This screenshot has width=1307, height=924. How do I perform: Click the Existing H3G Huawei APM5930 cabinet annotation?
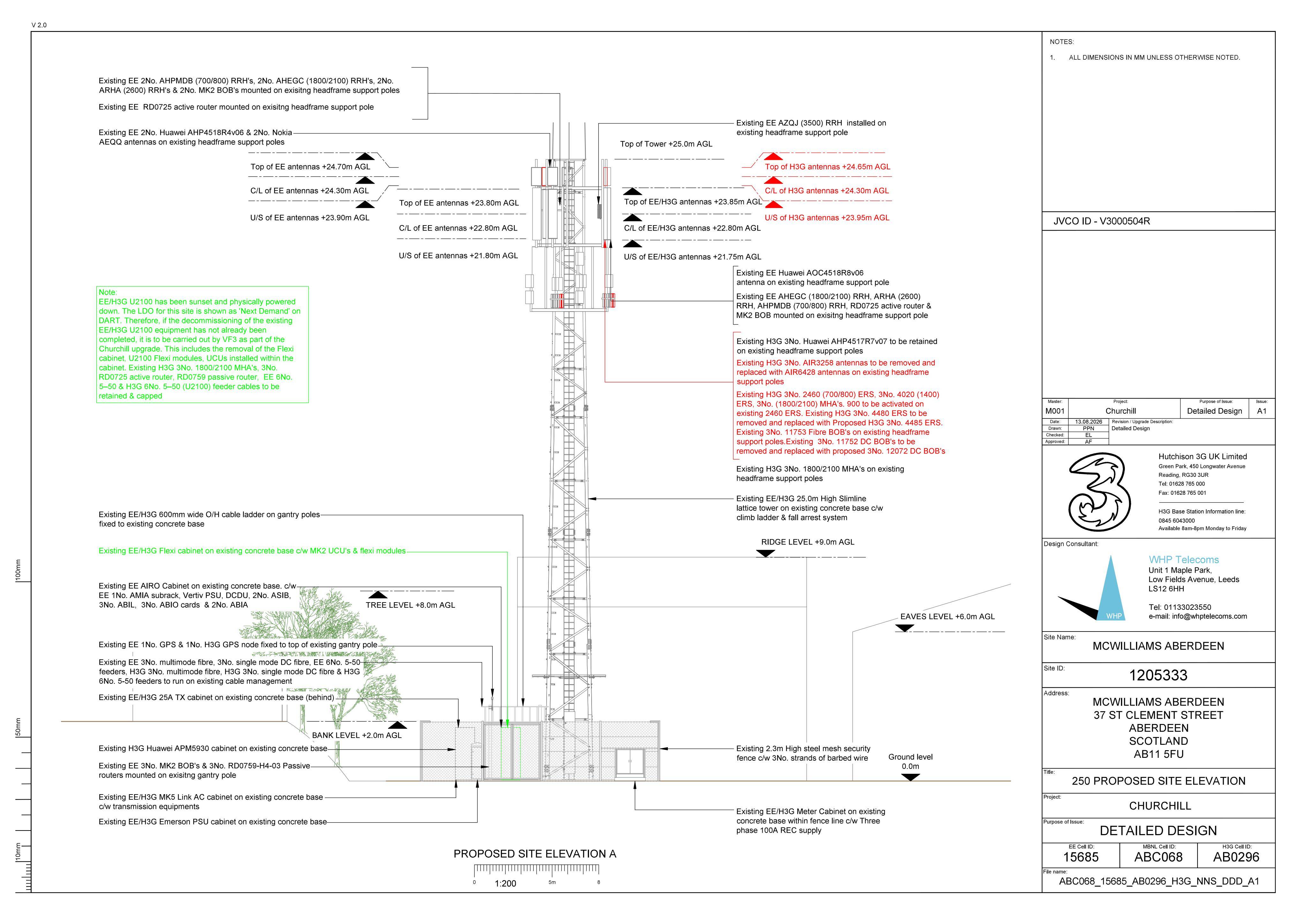[213, 749]
